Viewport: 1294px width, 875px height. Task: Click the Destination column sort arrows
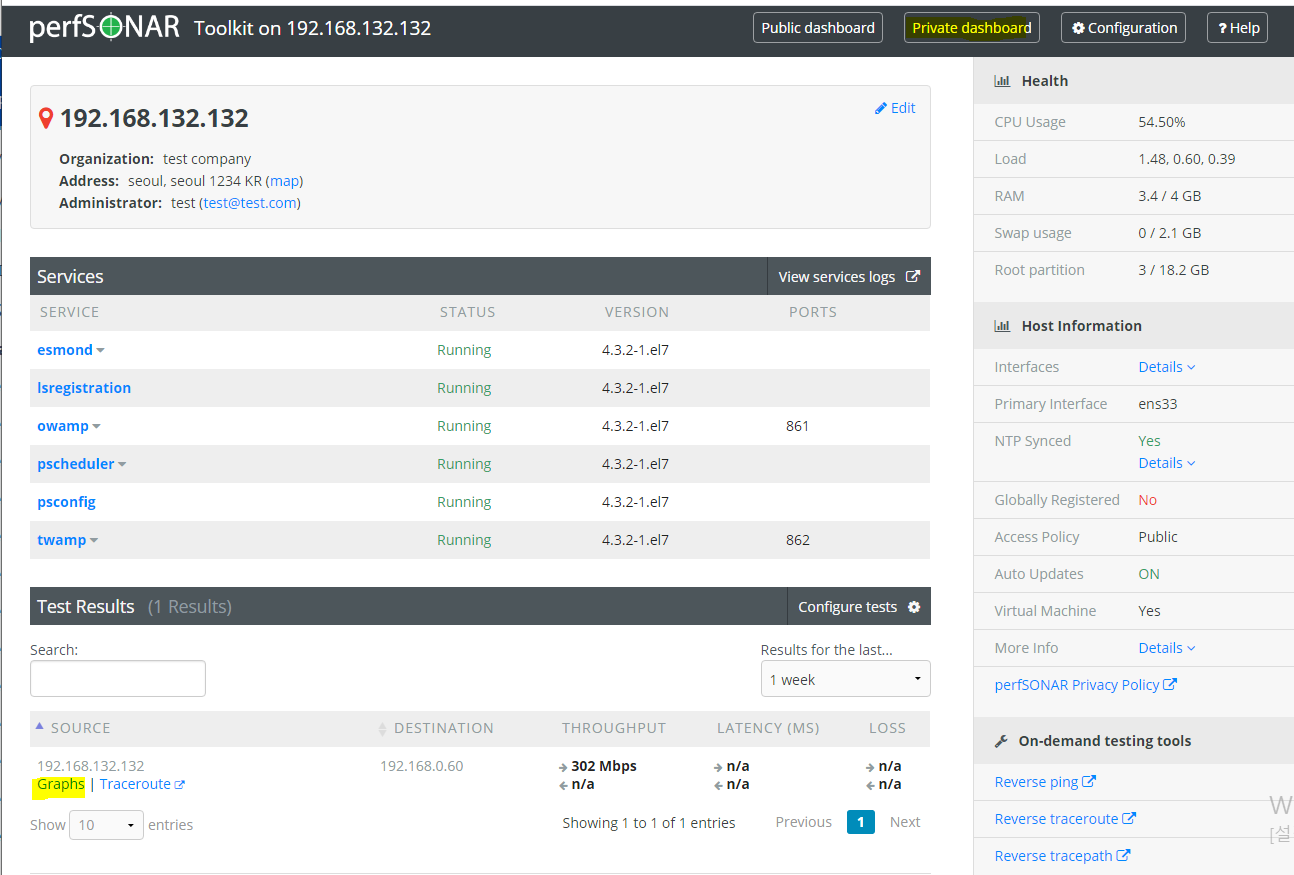(382, 729)
